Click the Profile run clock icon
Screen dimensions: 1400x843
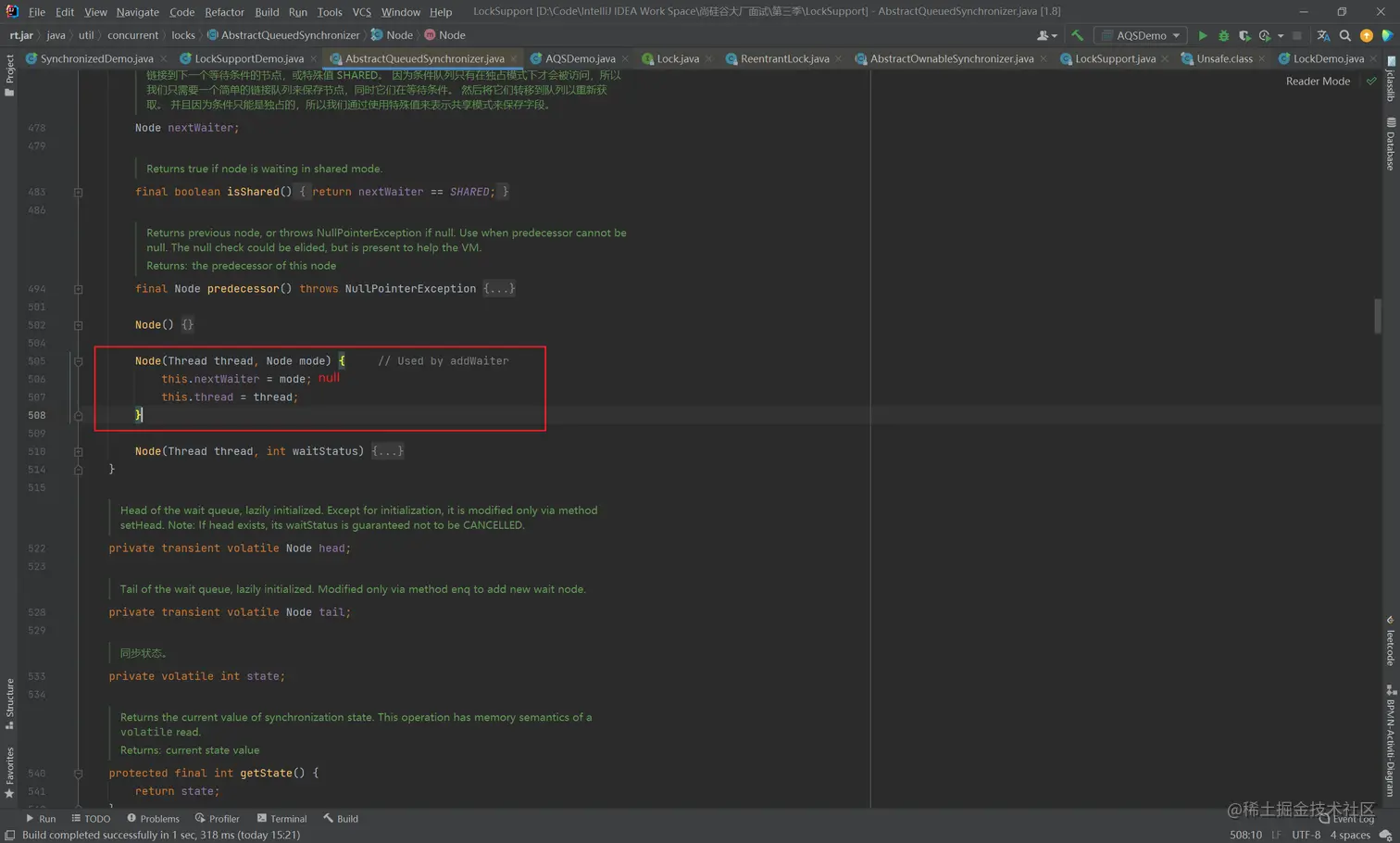click(x=1265, y=35)
